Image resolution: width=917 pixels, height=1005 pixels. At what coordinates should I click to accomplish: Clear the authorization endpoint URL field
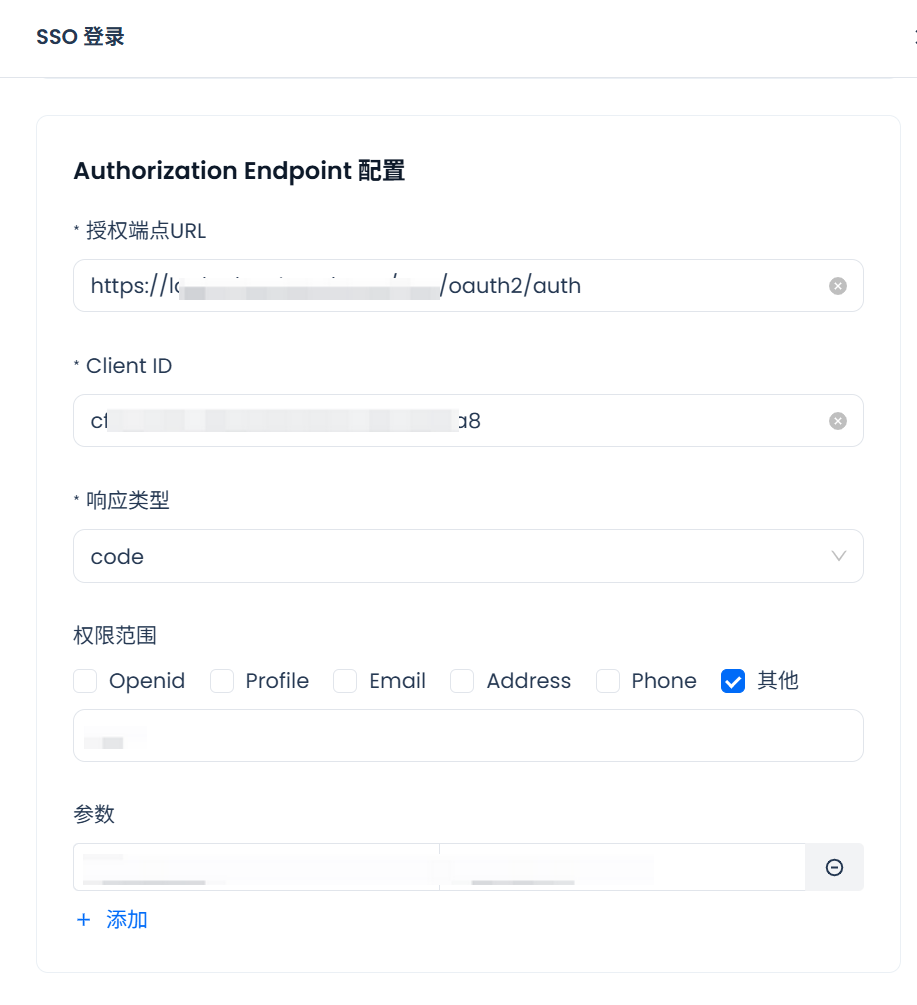click(838, 286)
